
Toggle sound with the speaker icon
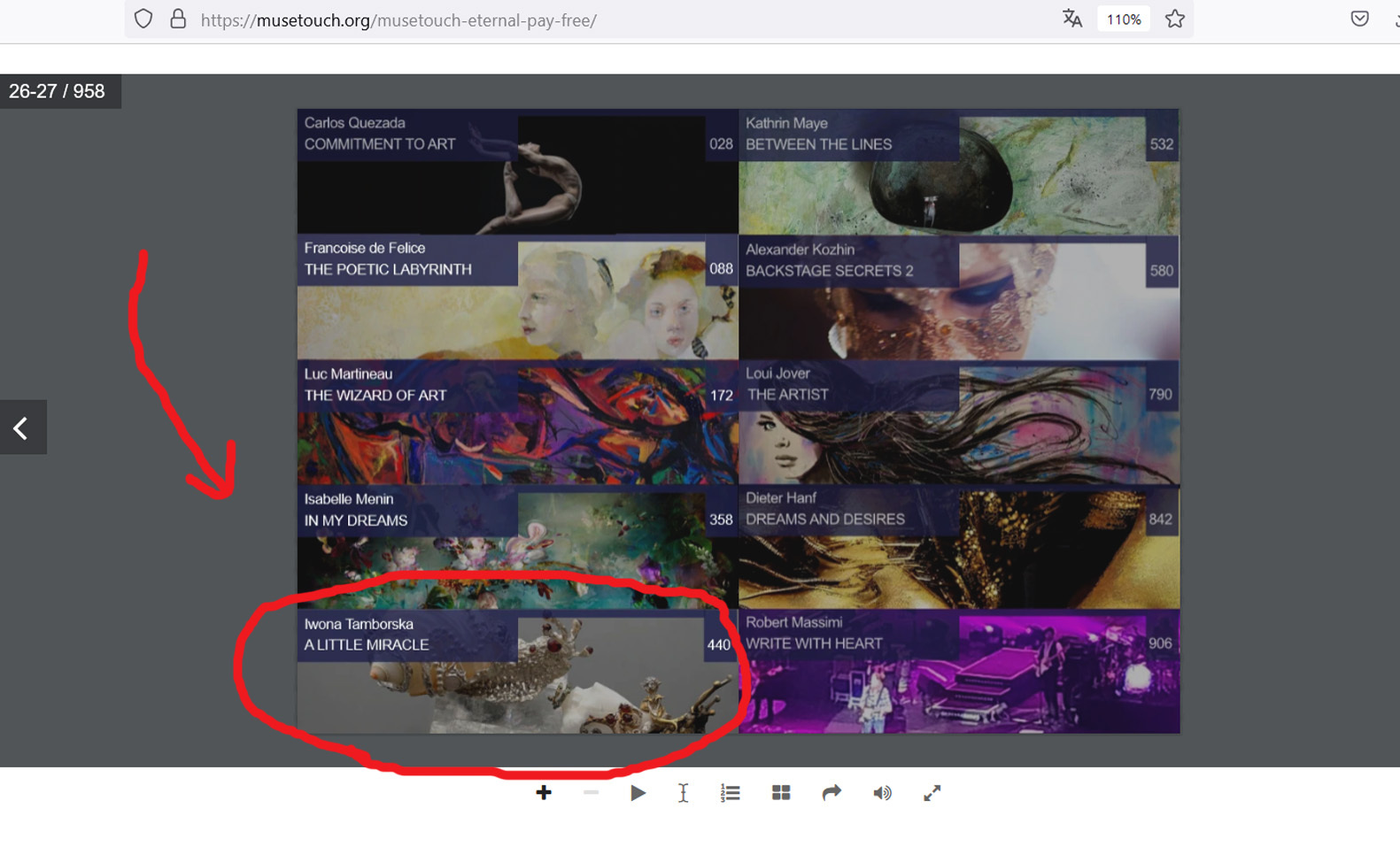pos(882,793)
